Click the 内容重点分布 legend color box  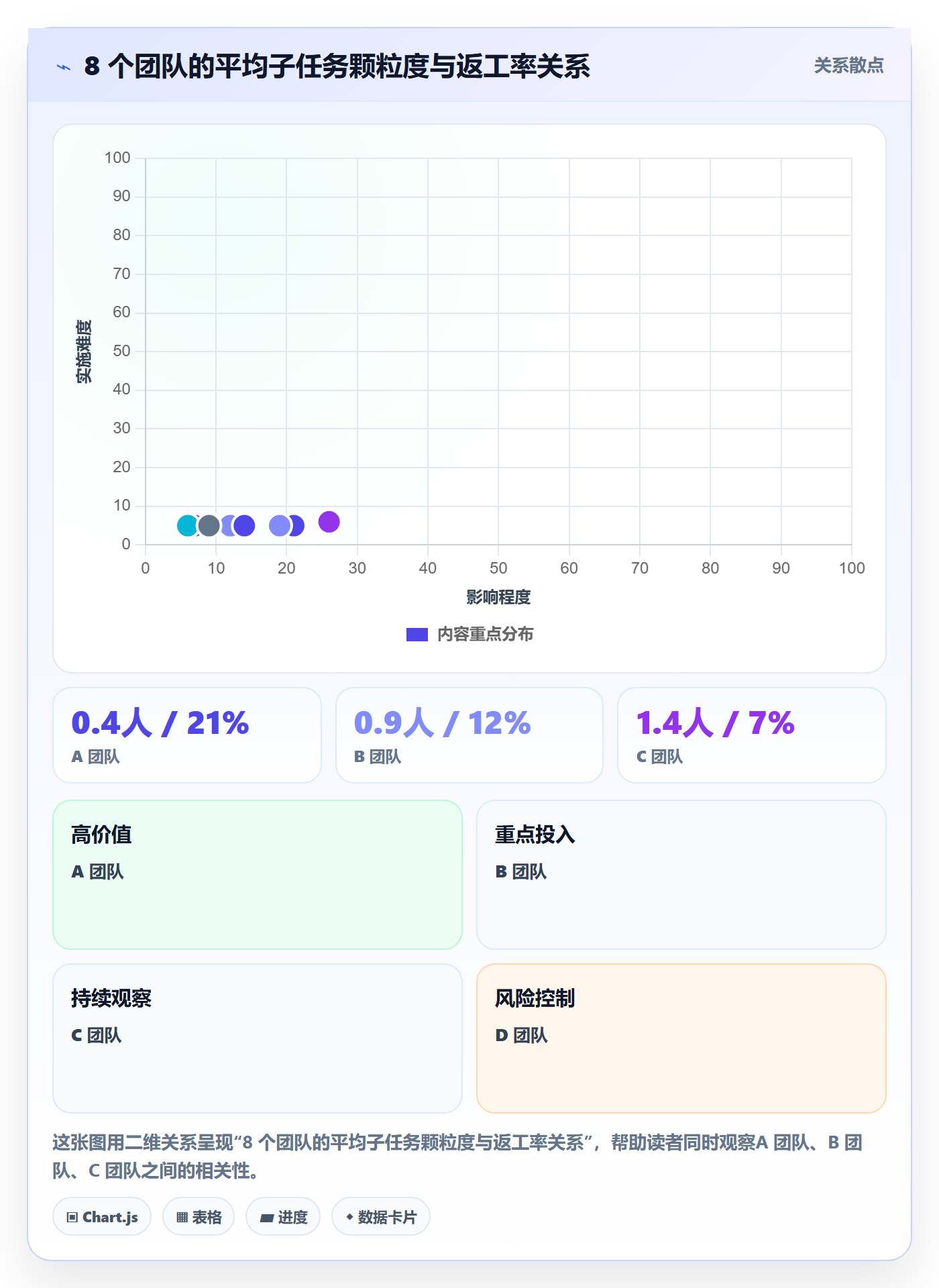pyautogui.click(x=417, y=635)
